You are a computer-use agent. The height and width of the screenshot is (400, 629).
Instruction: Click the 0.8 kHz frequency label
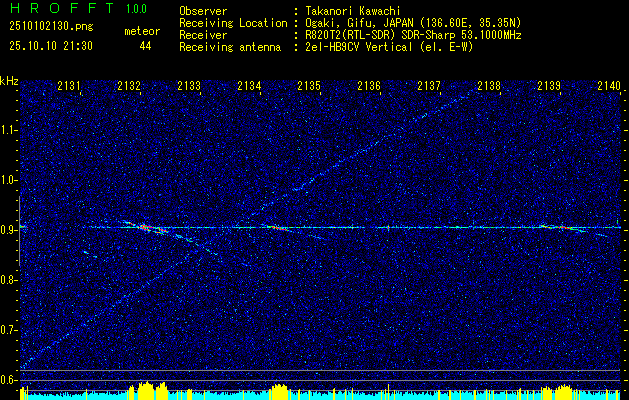8,280
